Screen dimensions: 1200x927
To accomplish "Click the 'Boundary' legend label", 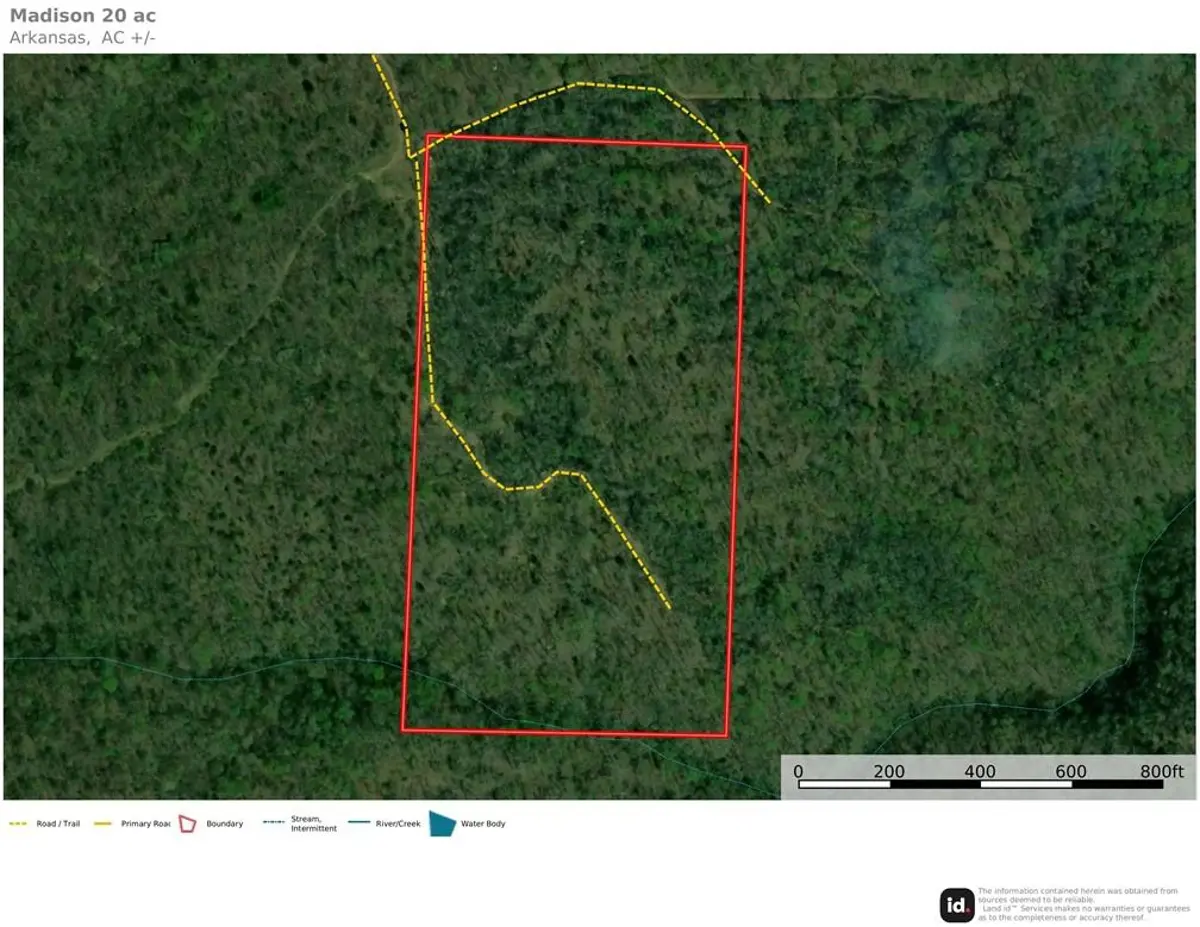I will click(224, 824).
